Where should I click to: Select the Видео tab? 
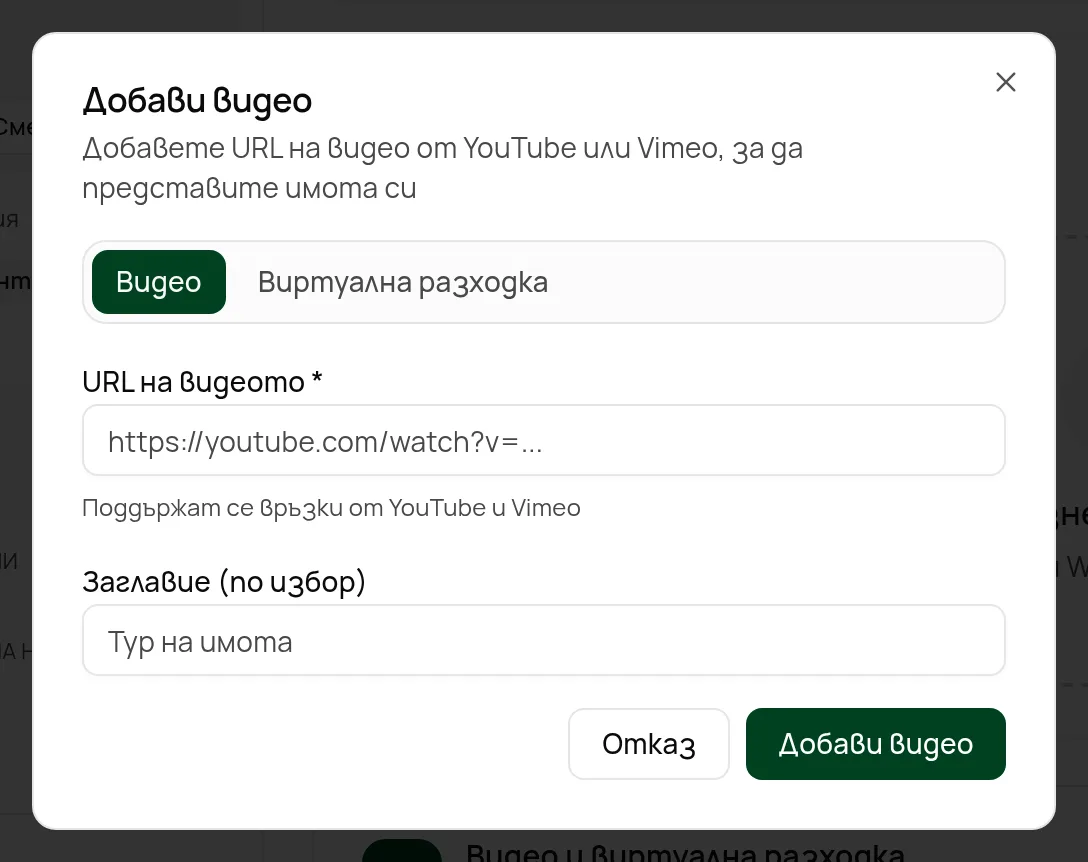click(159, 282)
